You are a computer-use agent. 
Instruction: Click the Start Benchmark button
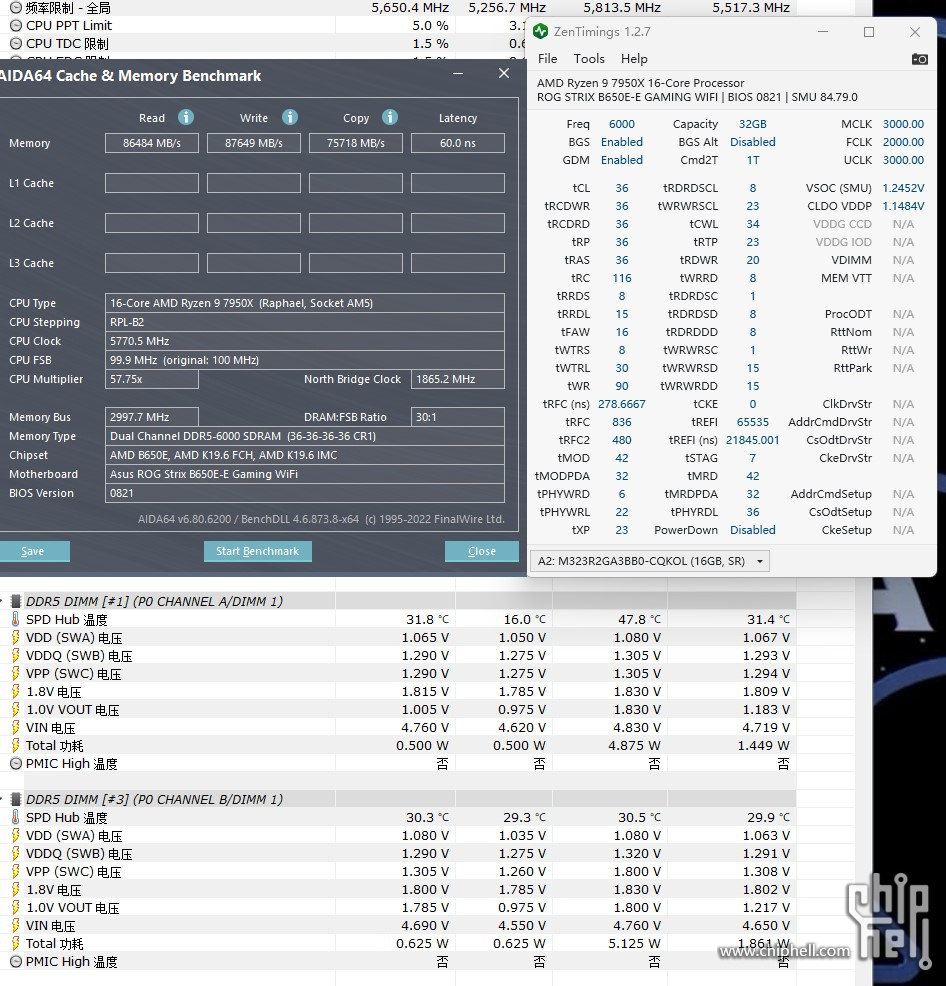click(258, 551)
